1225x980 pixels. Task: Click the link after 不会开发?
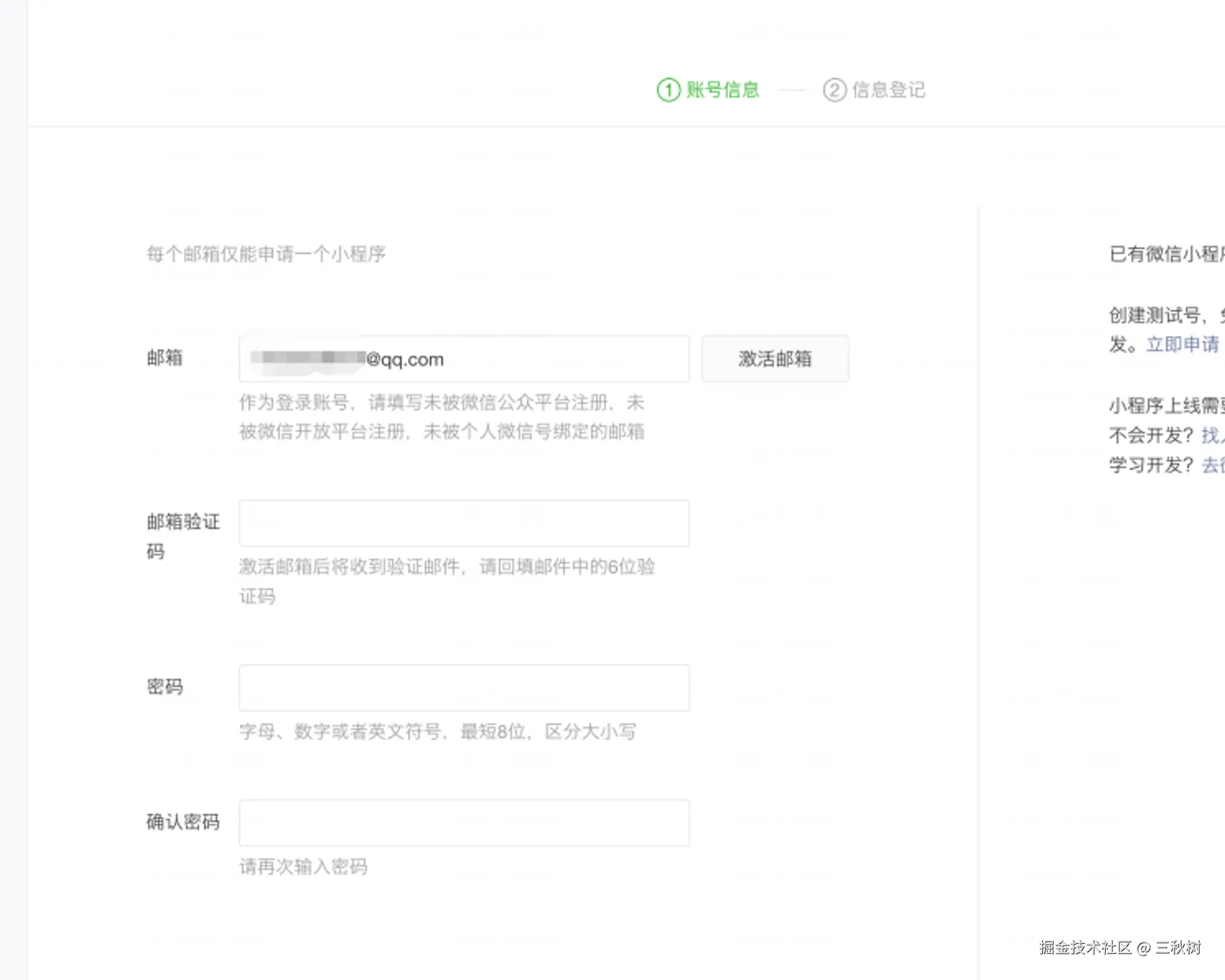click(x=1212, y=435)
